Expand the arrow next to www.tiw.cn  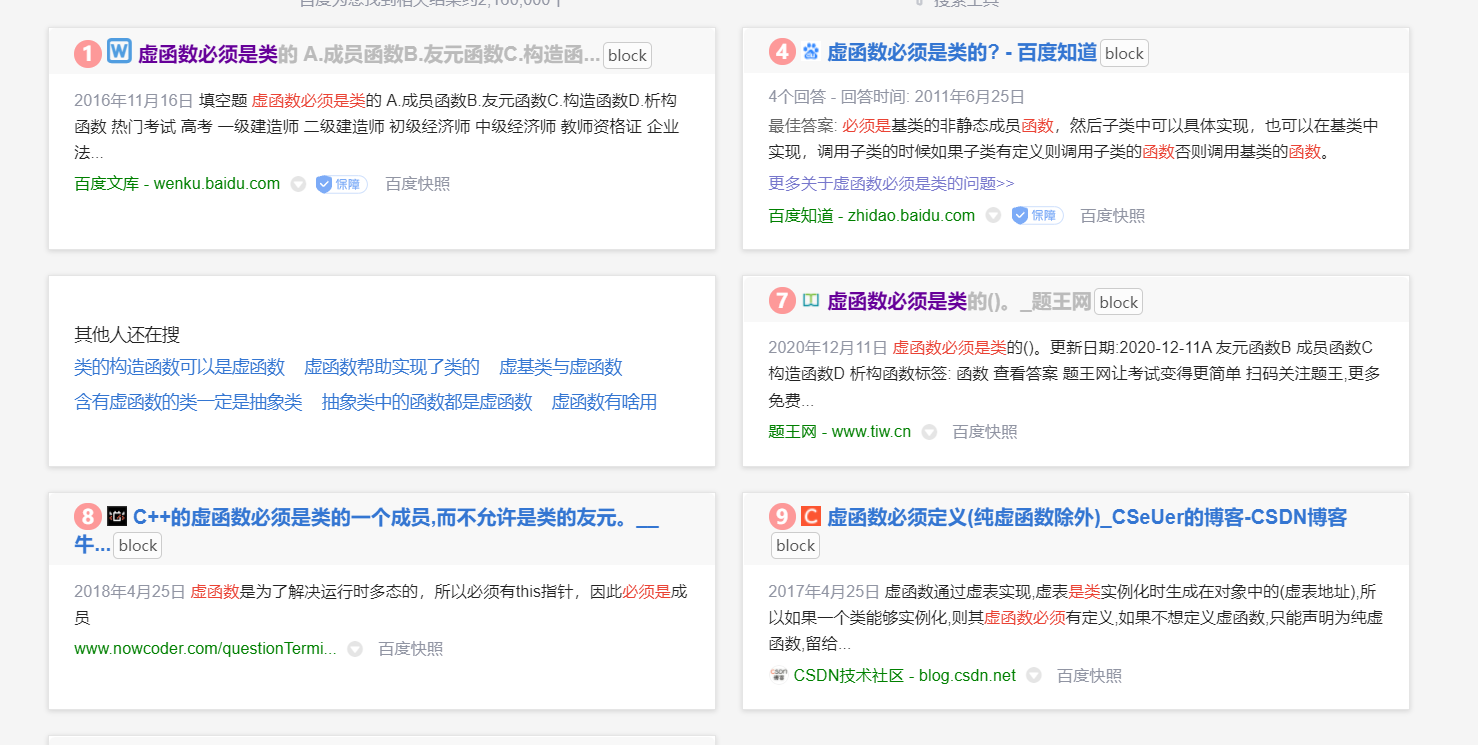coord(929,431)
